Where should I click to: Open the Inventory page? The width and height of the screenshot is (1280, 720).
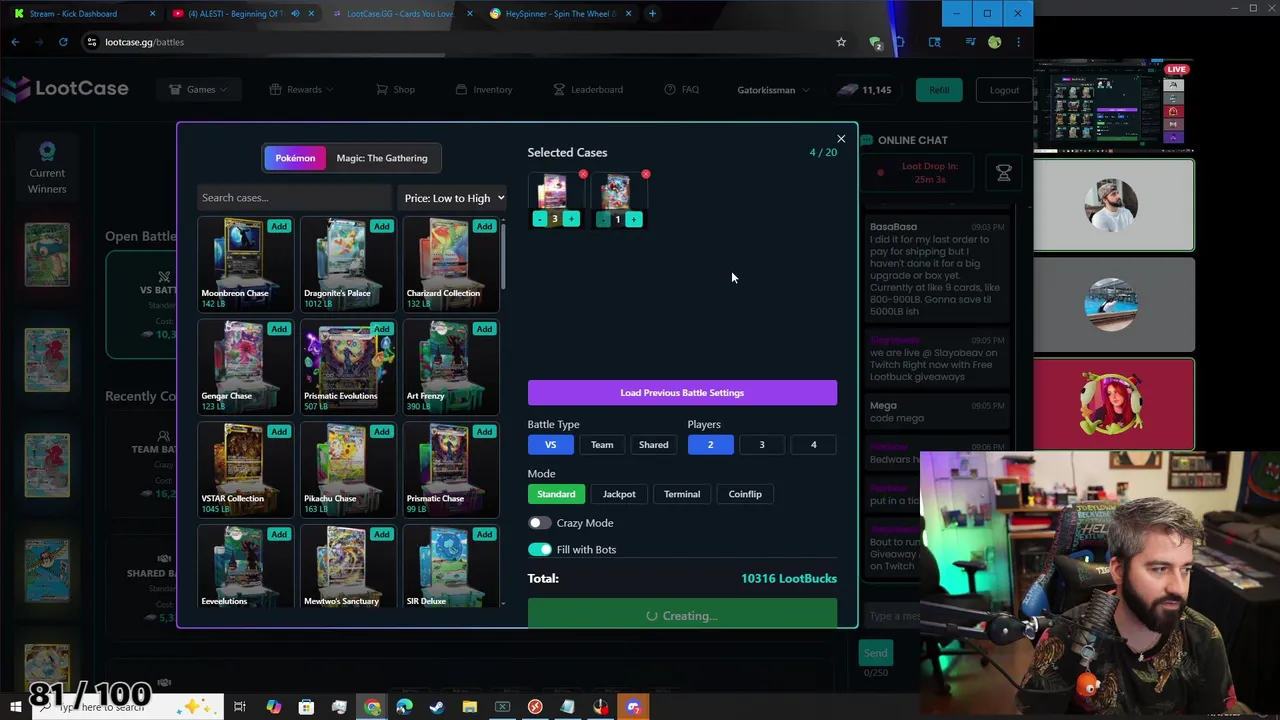pyautogui.click(x=484, y=89)
